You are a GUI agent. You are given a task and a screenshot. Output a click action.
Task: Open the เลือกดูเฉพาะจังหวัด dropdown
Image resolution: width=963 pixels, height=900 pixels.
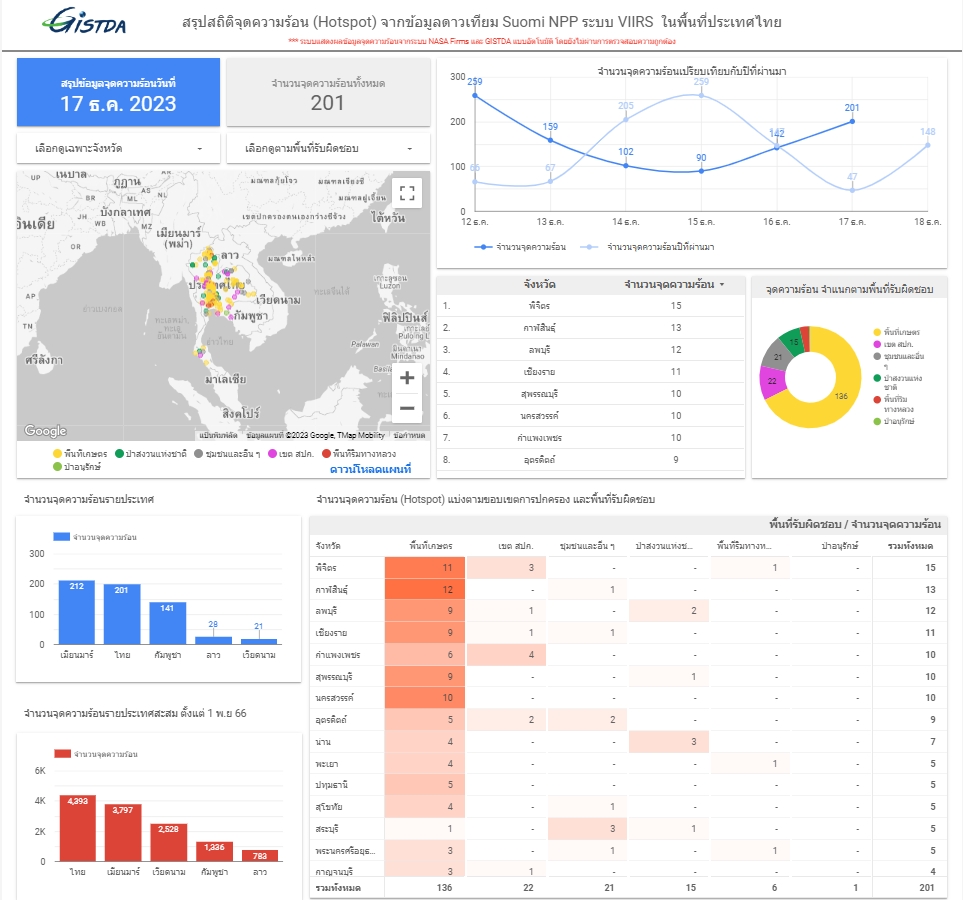point(118,149)
